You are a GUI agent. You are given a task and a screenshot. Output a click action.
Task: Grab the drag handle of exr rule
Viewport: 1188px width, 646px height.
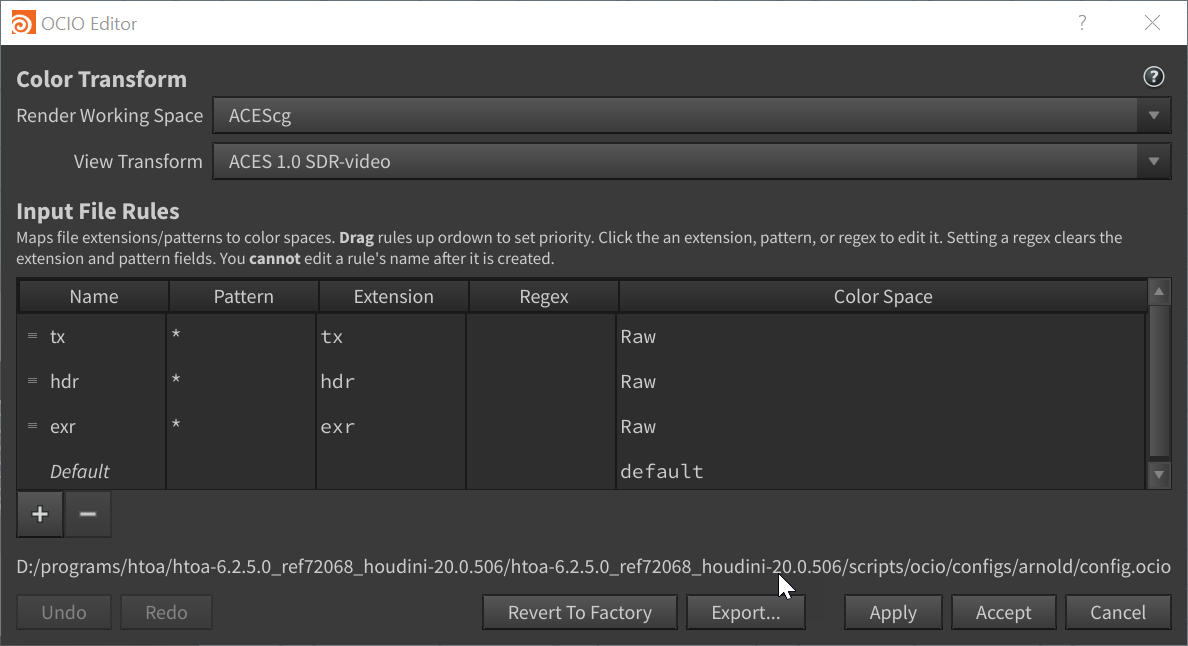(33, 426)
